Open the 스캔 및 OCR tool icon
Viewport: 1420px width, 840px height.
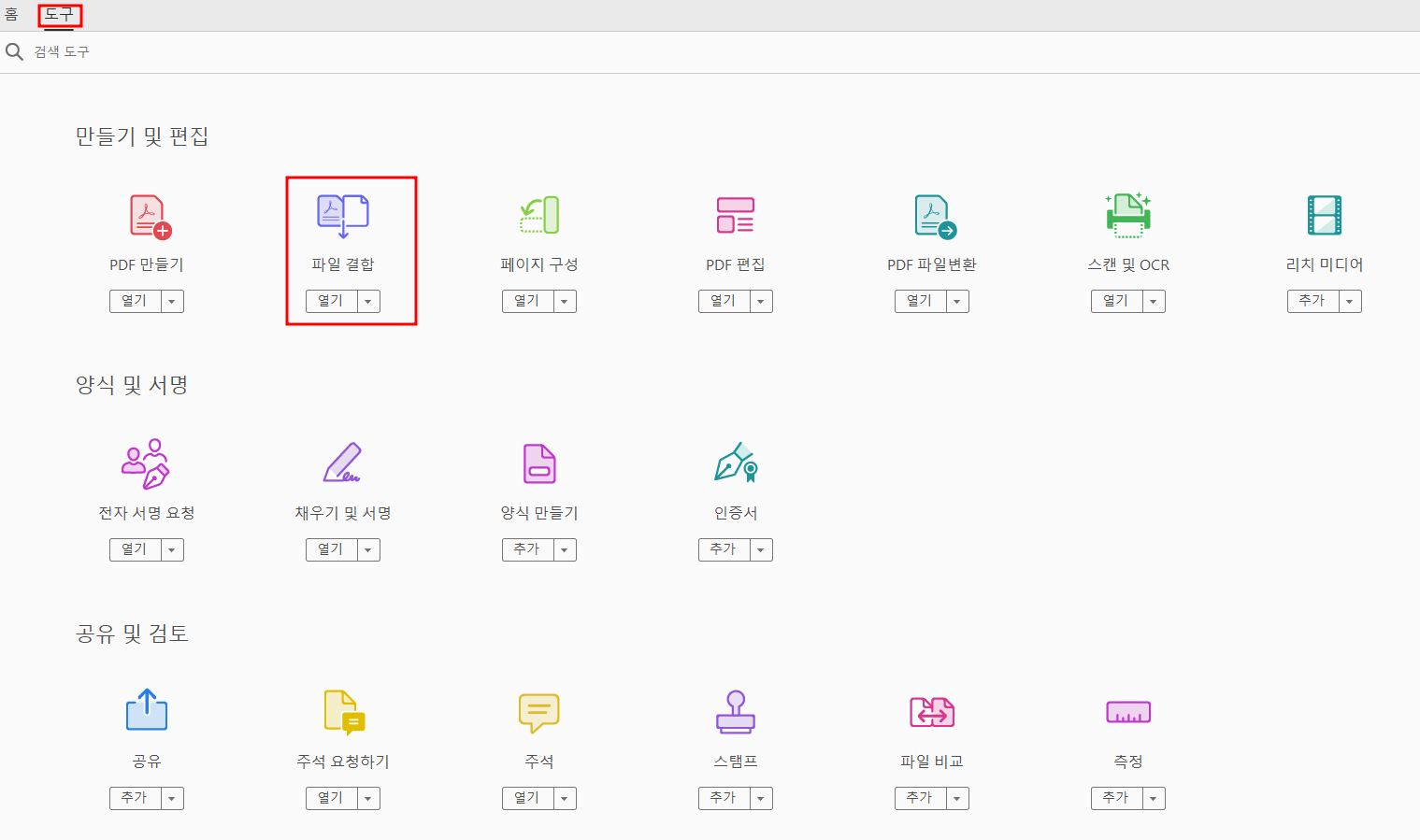tap(1127, 215)
